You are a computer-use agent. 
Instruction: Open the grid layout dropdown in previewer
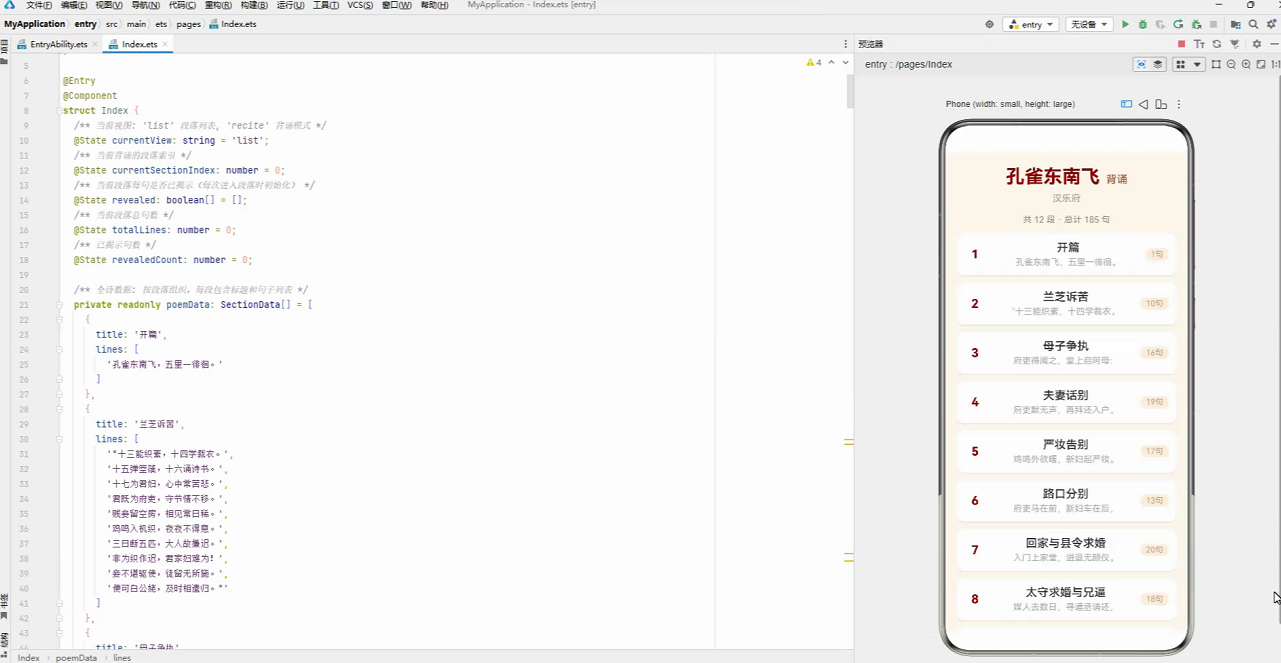[1188, 64]
